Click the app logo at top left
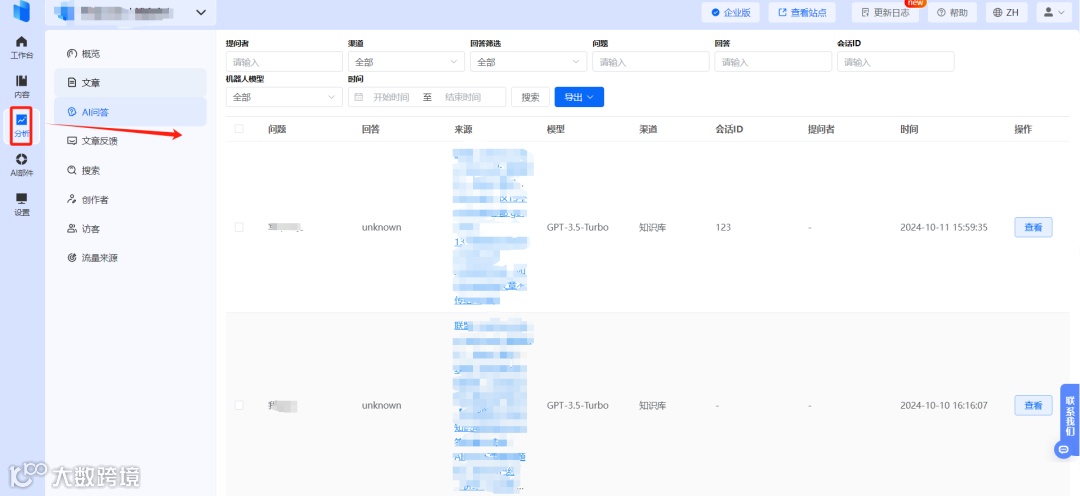 pyautogui.click(x=21, y=12)
